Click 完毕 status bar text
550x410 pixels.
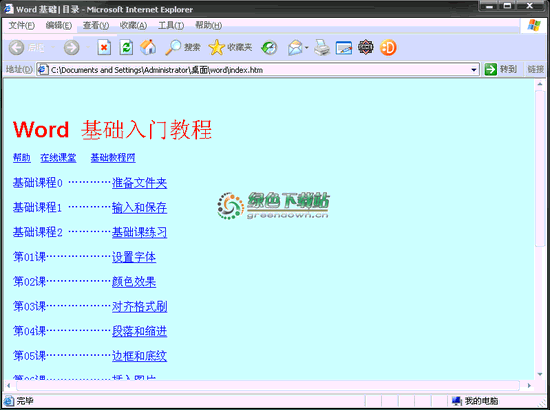tap(25, 401)
